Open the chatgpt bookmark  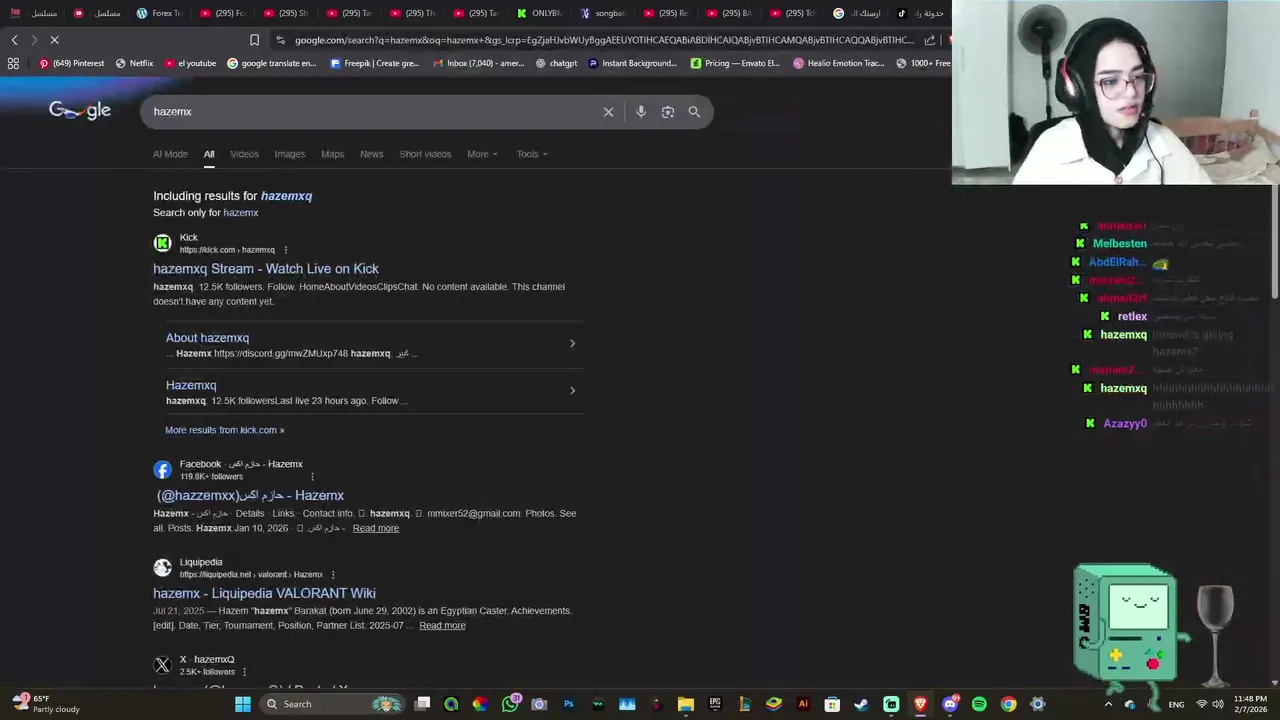(556, 63)
